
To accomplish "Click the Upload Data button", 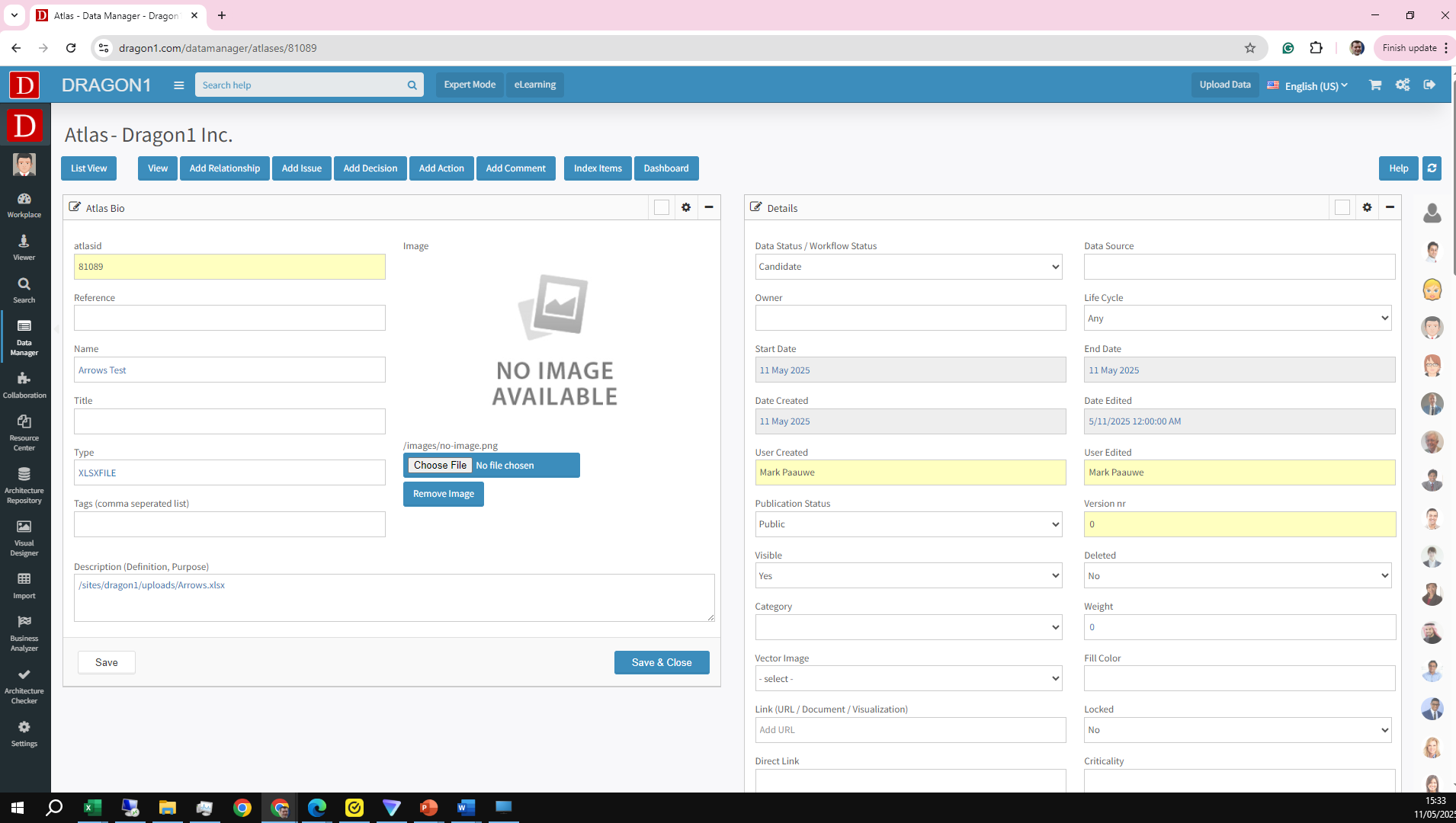I will (x=1225, y=85).
